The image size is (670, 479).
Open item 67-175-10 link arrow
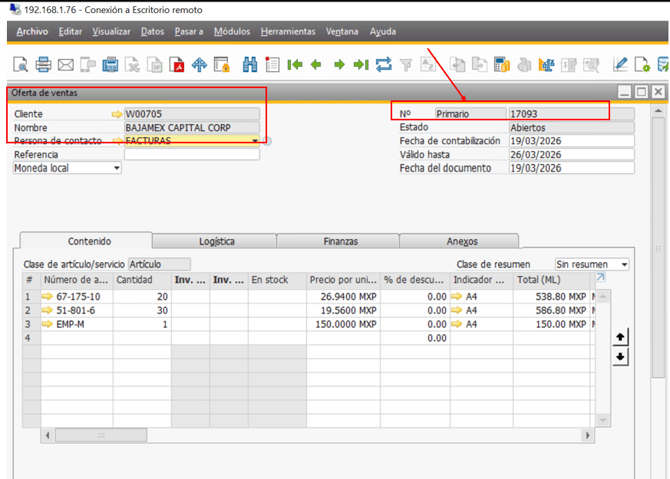(46, 297)
